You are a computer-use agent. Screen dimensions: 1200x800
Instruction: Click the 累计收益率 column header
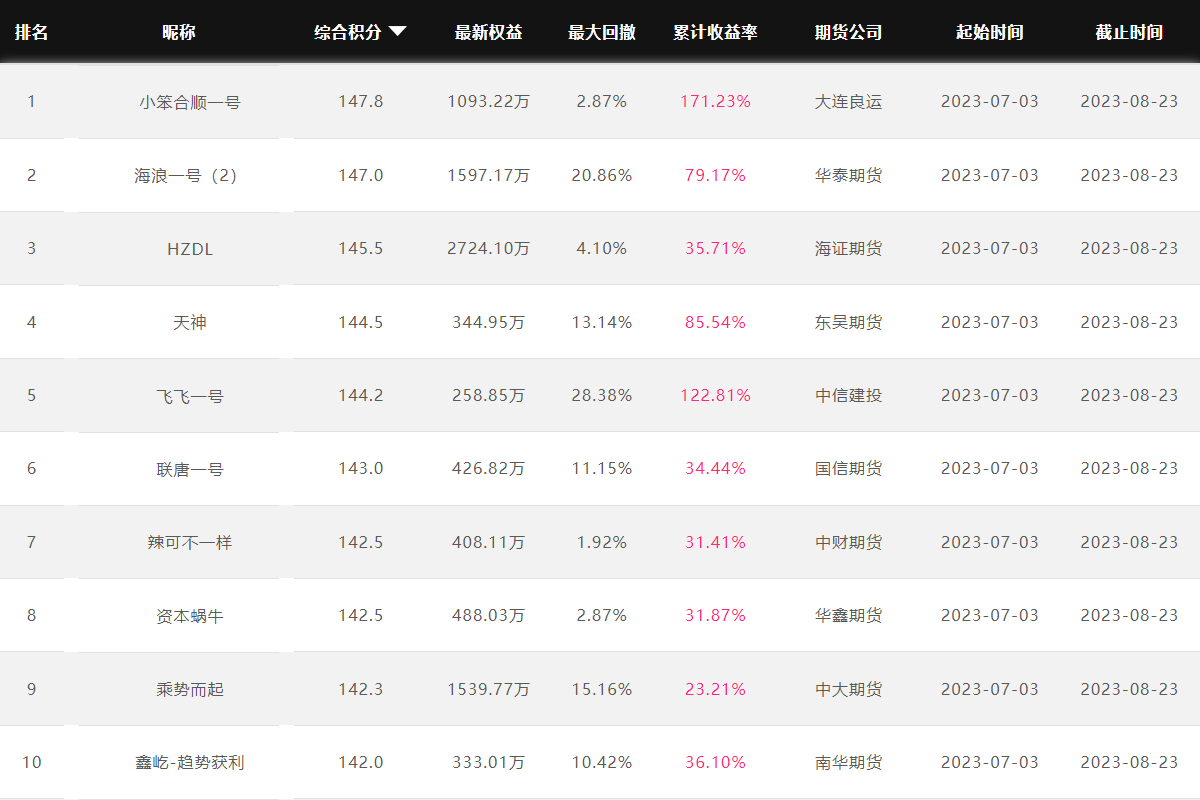[715, 32]
